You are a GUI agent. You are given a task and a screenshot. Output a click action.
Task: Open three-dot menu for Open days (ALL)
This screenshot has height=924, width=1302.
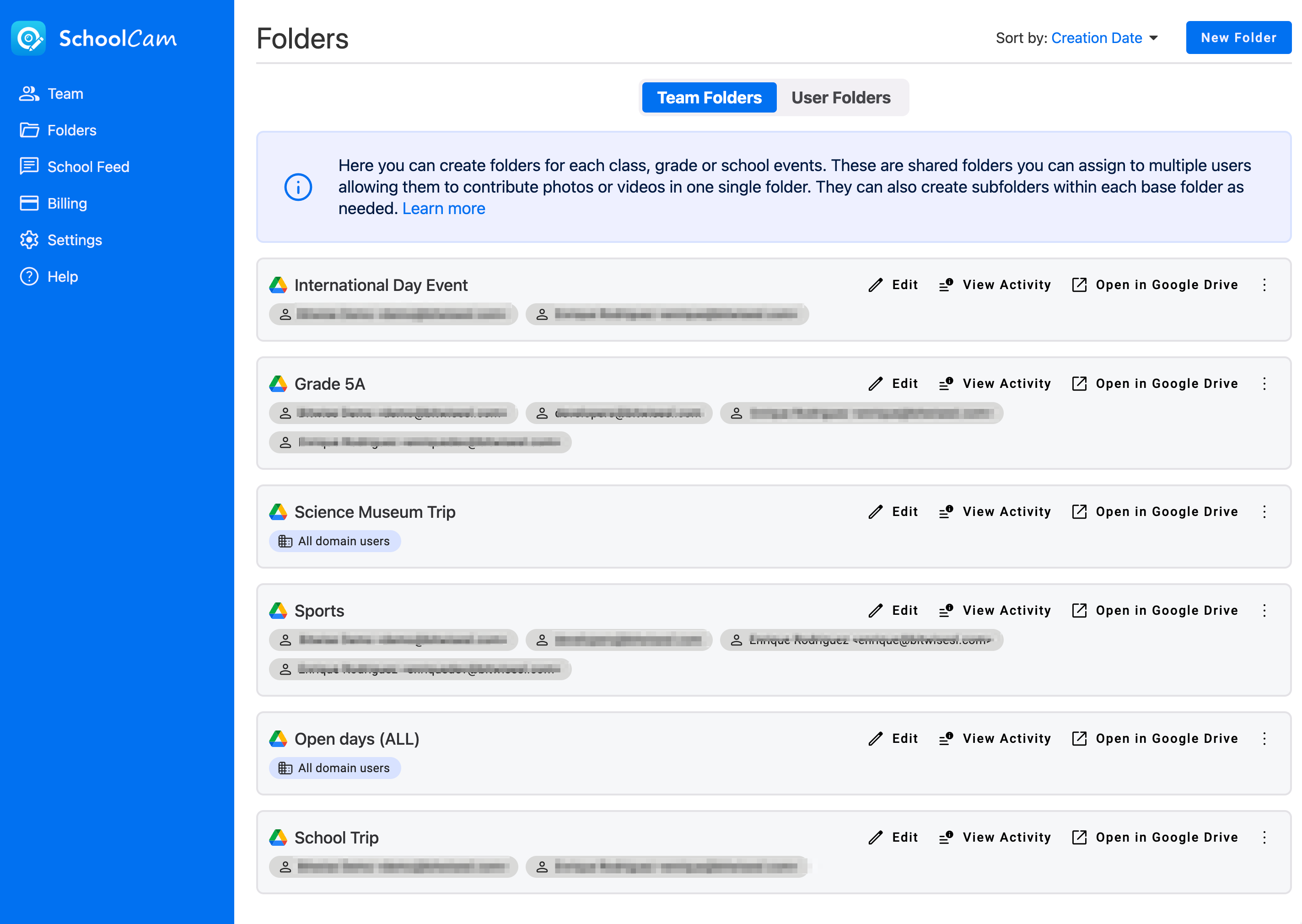tap(1264, 739)
